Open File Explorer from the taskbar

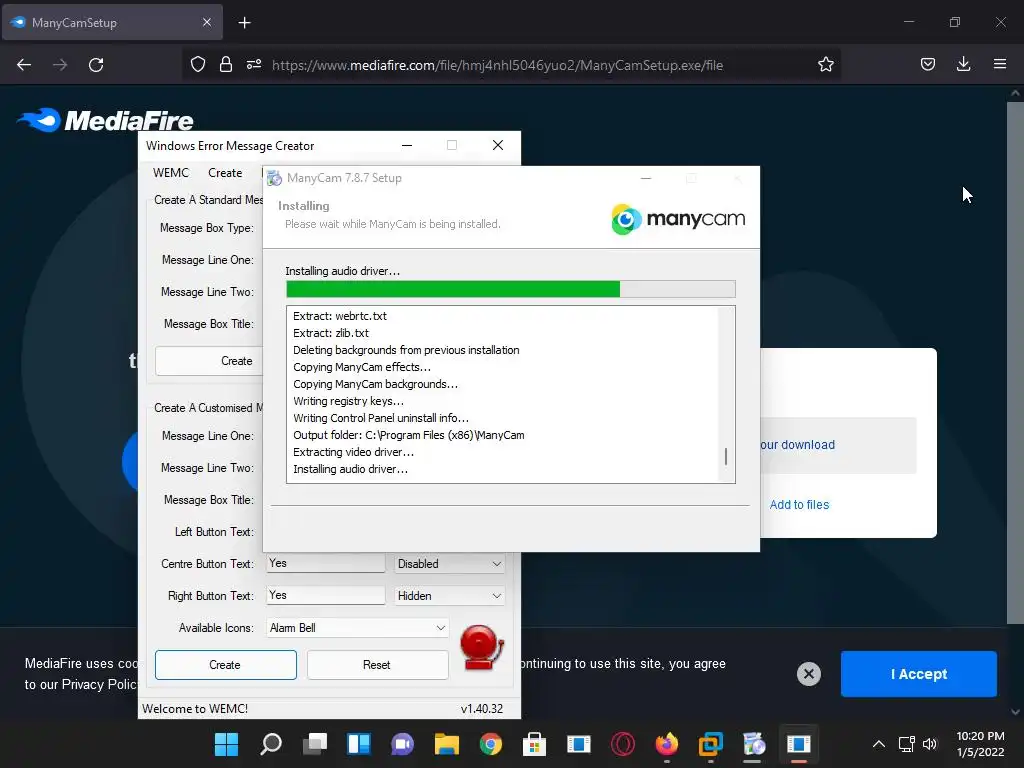[447, 744]
